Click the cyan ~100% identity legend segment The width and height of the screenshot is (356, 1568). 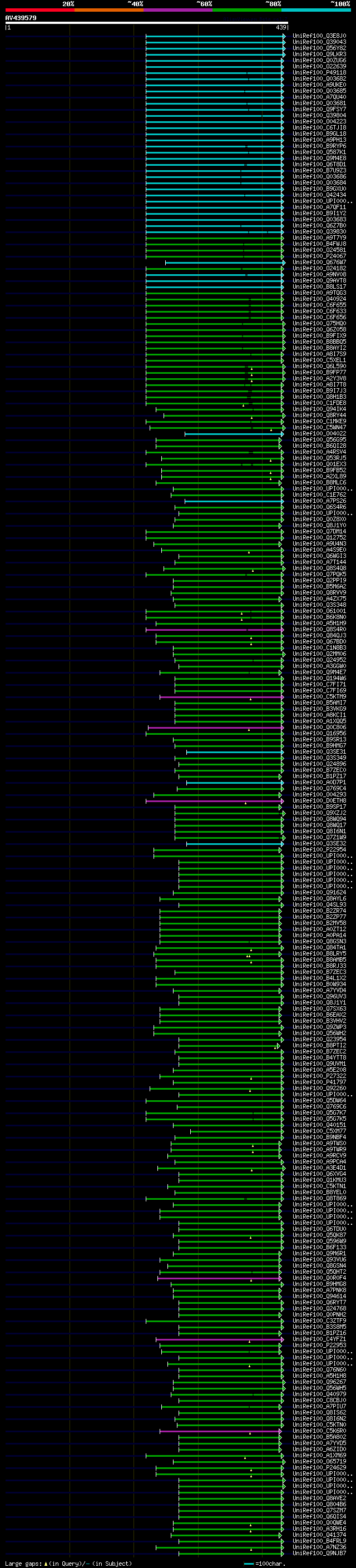(x=316, y=10)
